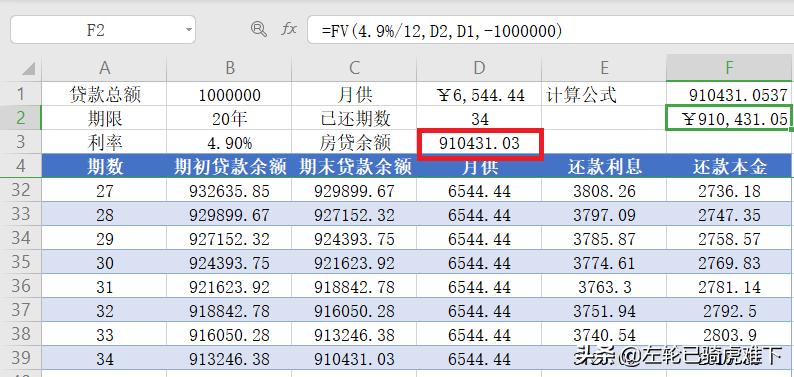Click the 期末贷款余额 header cell
Image resolution: width=794 pixels, height=377 pixels.
pos(354,166)
